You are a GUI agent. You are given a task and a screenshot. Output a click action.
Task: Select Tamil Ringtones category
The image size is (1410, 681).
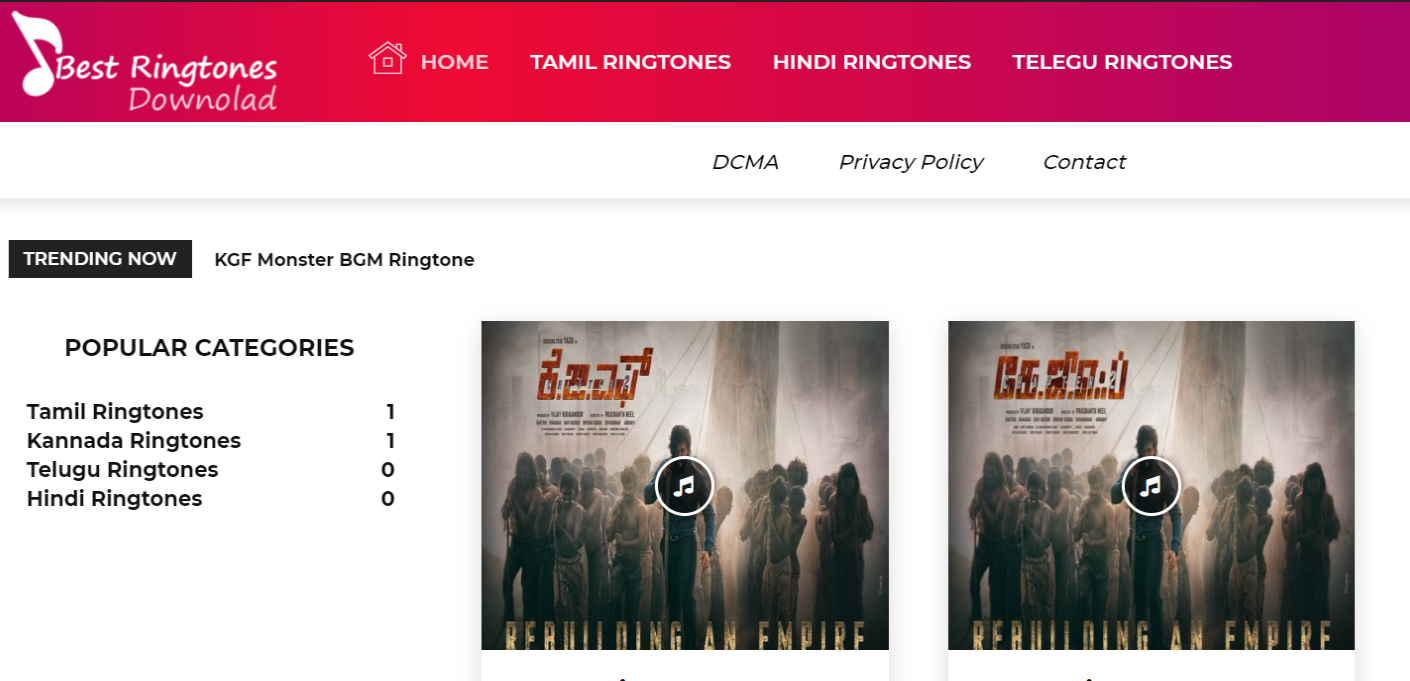pos(115,412)
